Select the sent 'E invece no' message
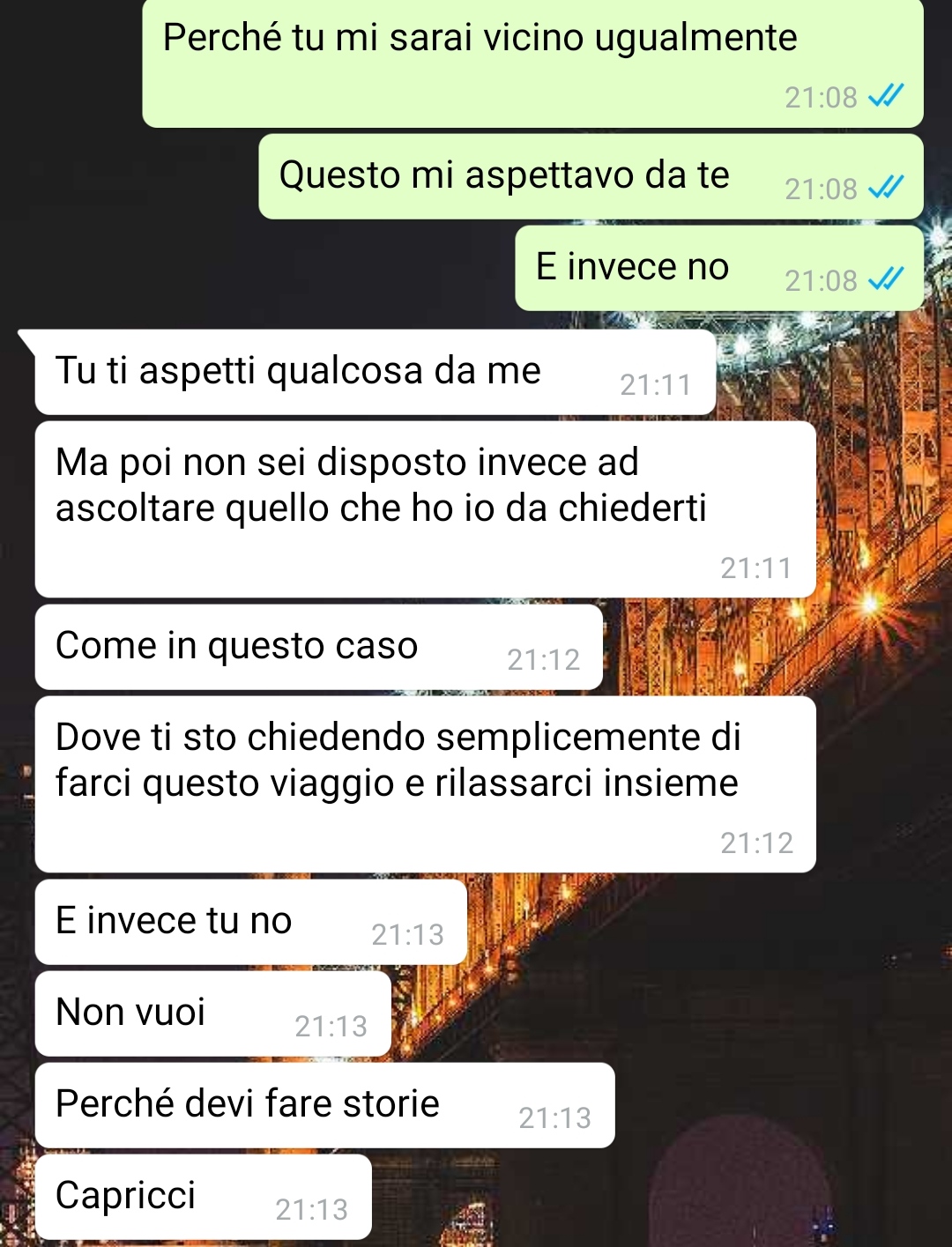This screenshot has height=1247, width=952. (719, 268)
